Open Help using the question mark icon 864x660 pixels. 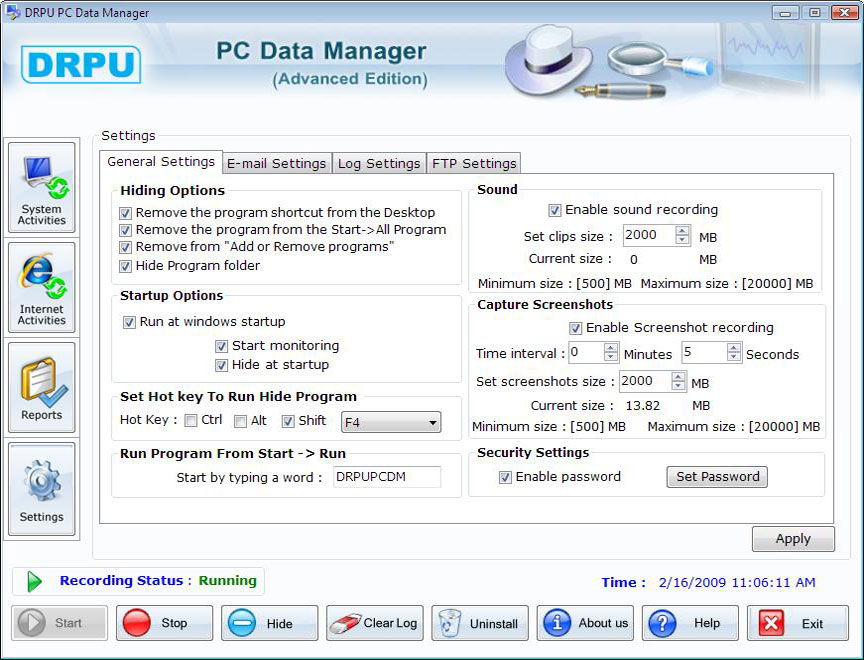click(x=664, y=622)
